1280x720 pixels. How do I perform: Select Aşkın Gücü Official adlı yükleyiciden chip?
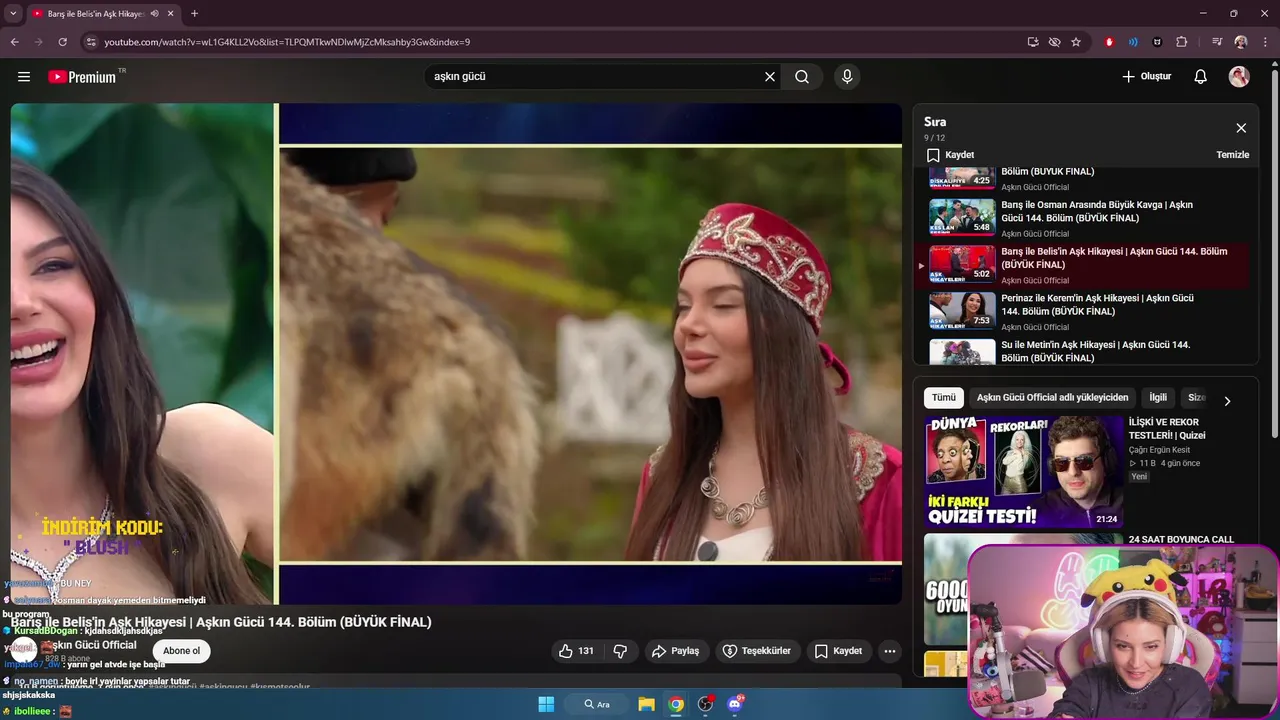1052,397
